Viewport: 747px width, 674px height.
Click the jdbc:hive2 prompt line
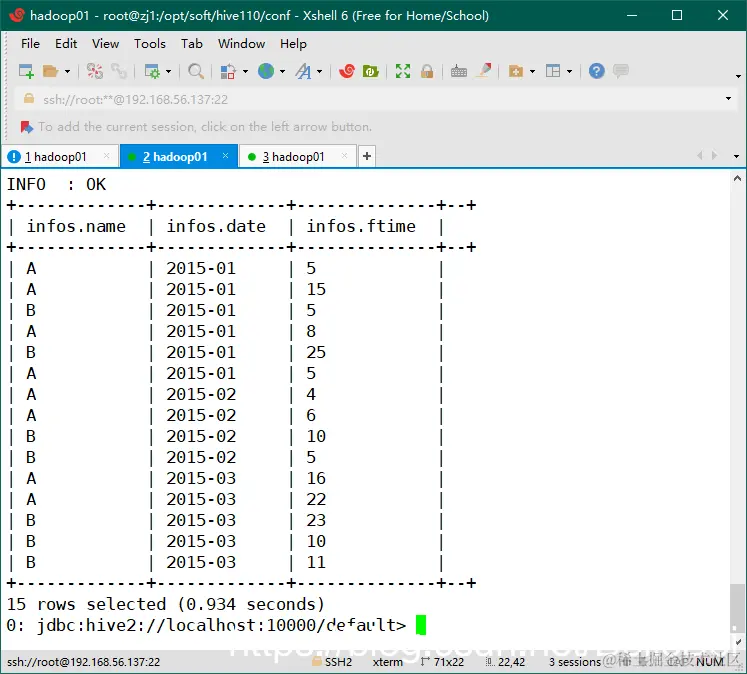pyautogui.click(x=206, y=625)
